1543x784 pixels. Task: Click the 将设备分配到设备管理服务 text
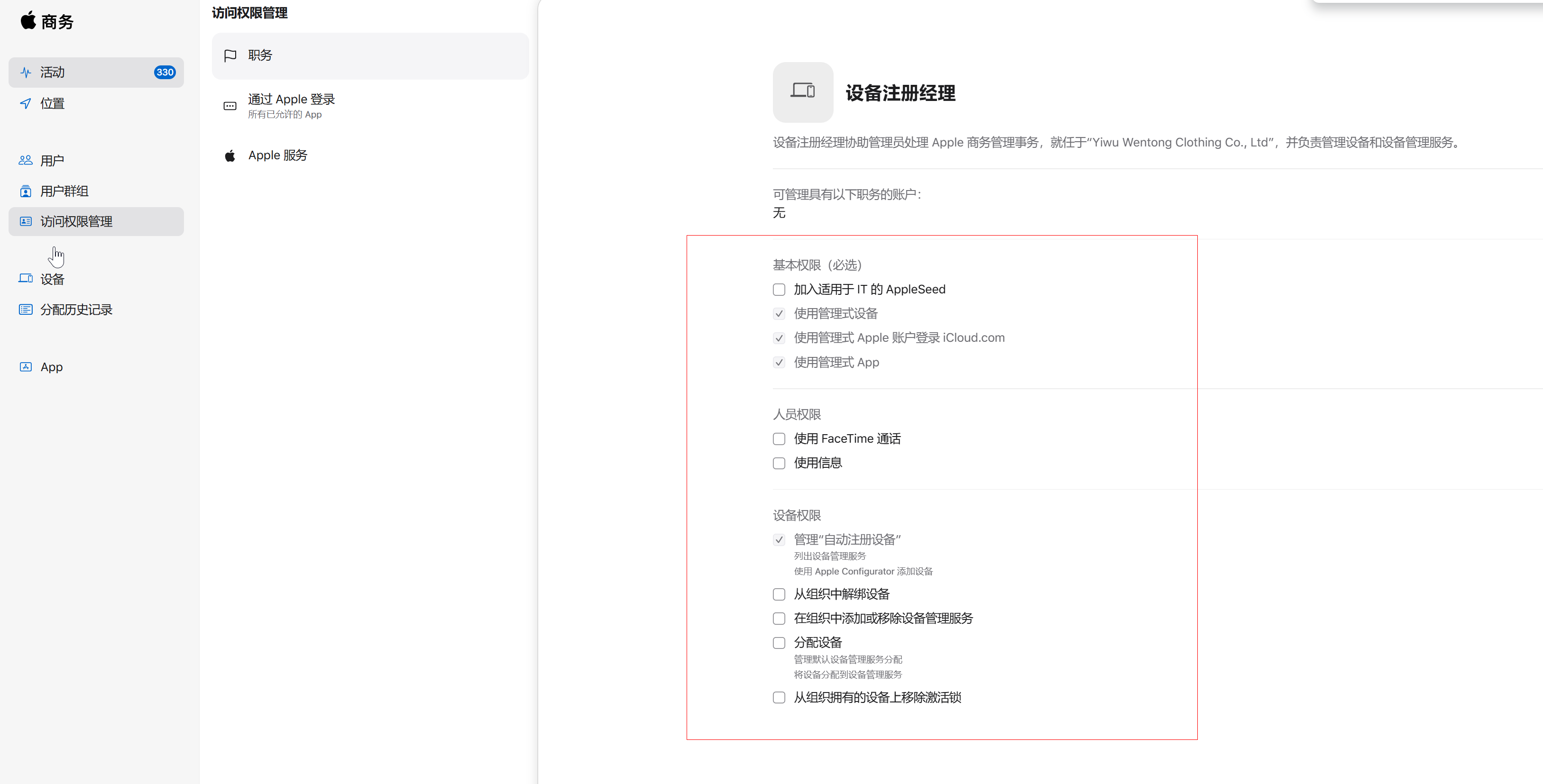tap(847, 675)
